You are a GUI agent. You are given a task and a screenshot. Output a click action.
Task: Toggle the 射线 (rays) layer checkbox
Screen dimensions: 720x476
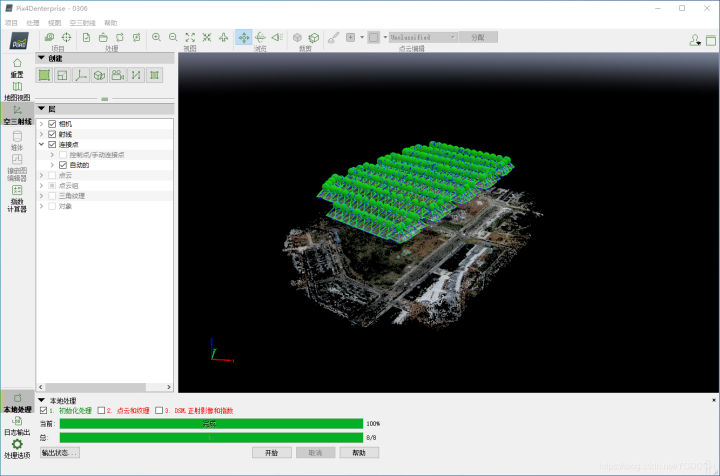point(52,134)
